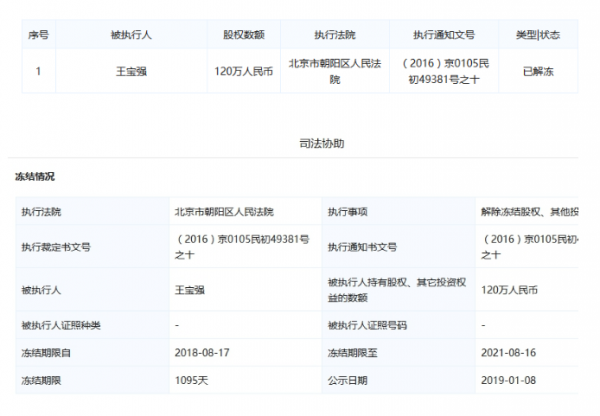Image resolution: width=600 pixels, height=416 pixels.
Task: Click the 被执行人证照种类 label
Action: coord(61,325)
